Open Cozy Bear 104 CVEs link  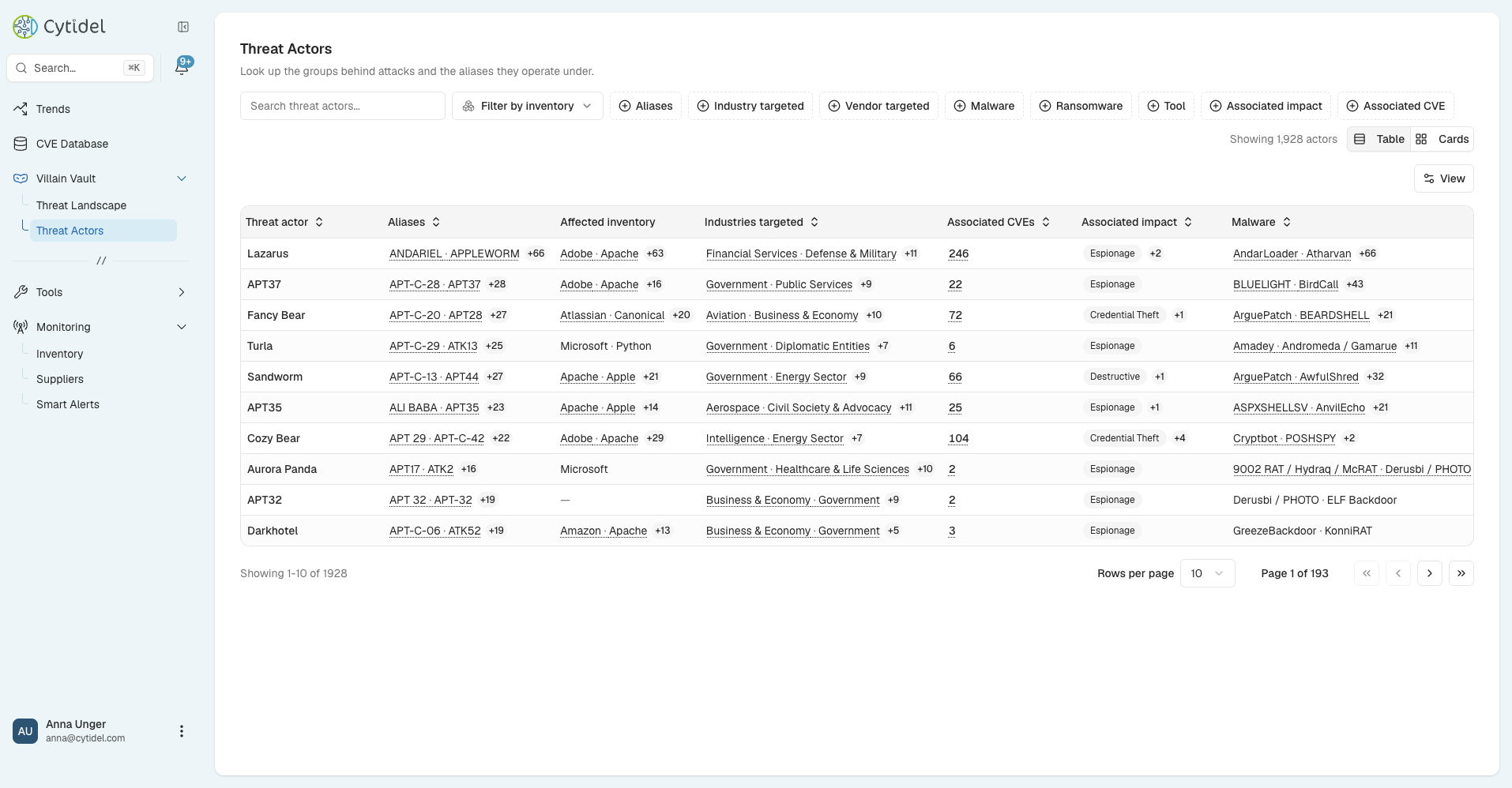tap(958, 438)
